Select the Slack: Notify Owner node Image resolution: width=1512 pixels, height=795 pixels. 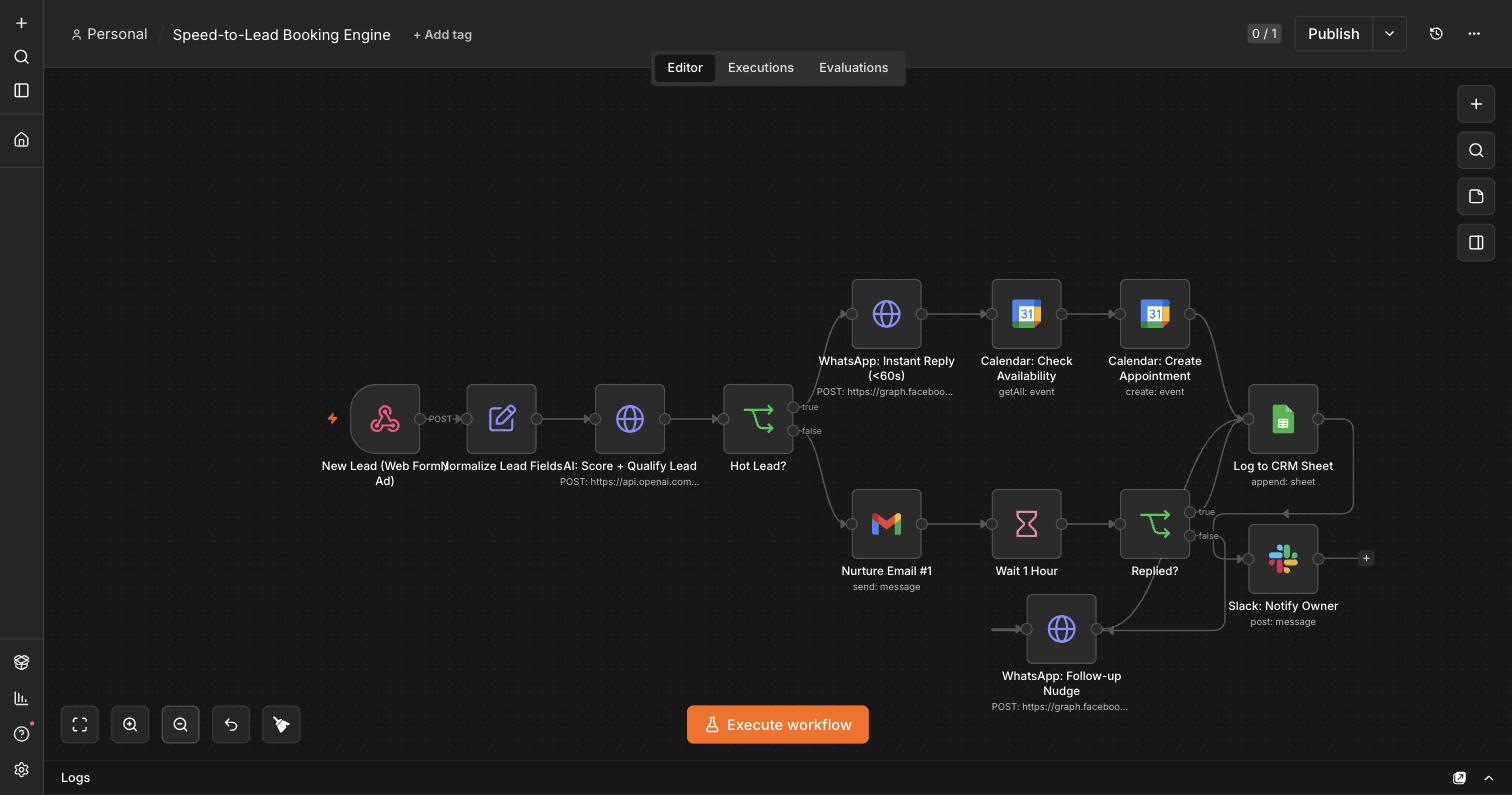click(1283, 559)
